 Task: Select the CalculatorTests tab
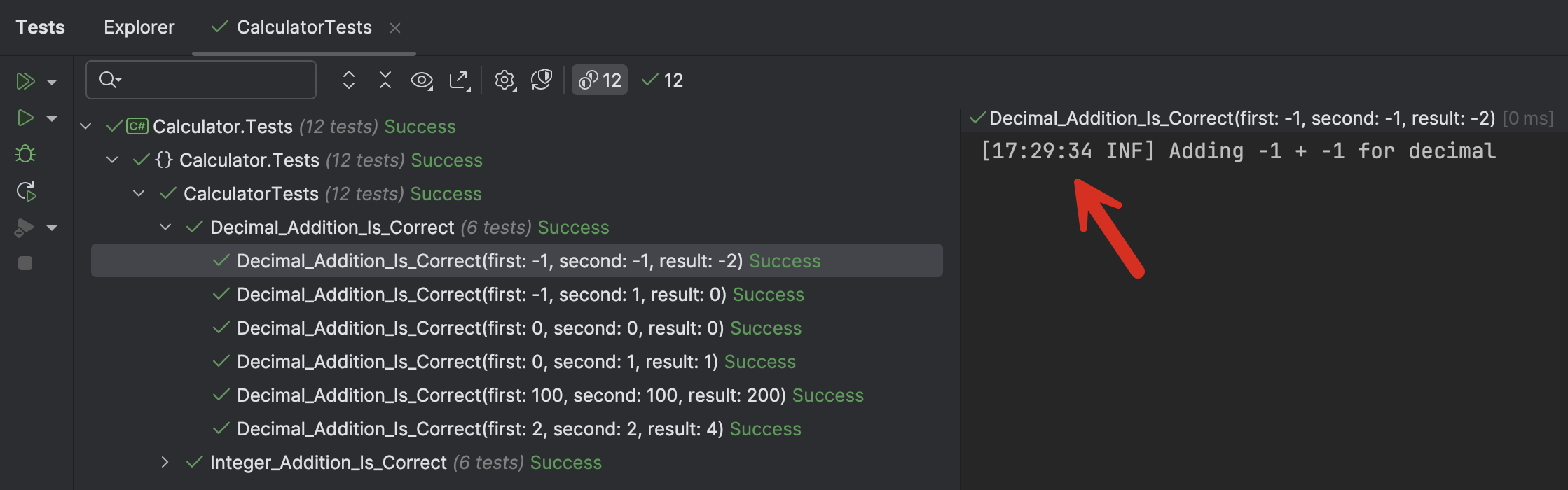(304, 27)
